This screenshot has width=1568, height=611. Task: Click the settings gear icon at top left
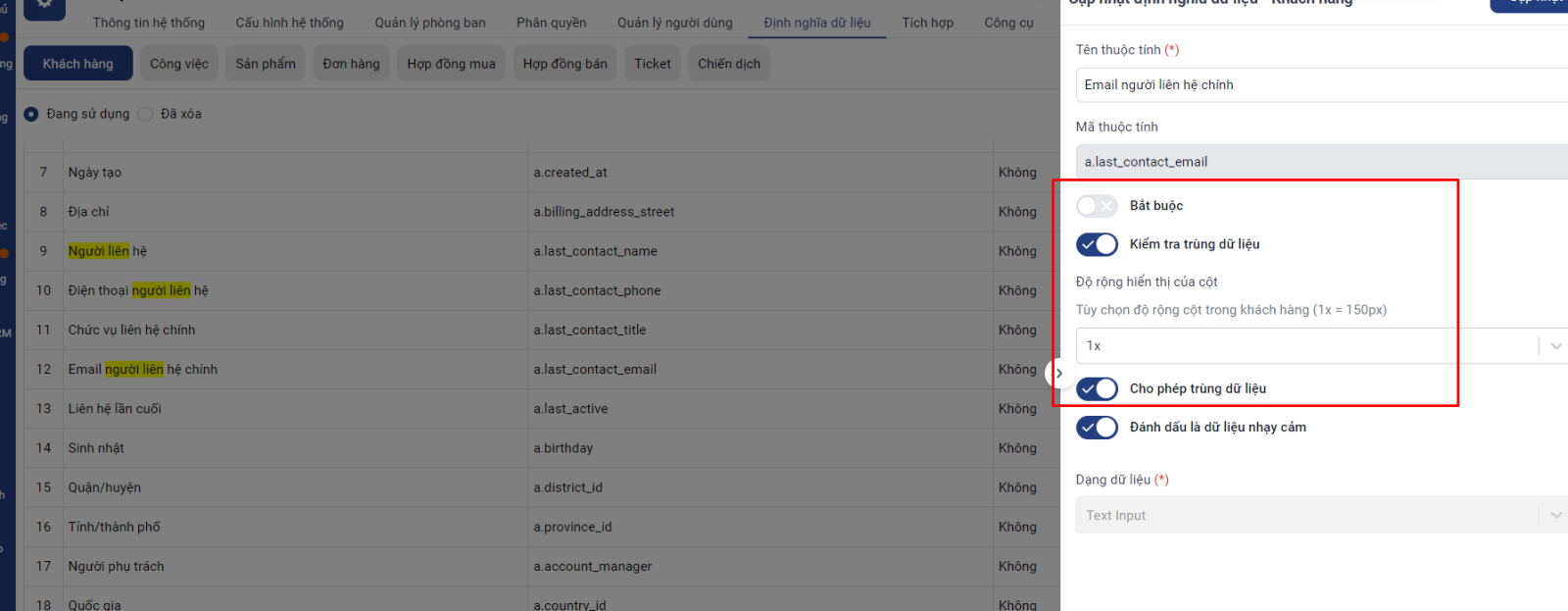[44, 6]
